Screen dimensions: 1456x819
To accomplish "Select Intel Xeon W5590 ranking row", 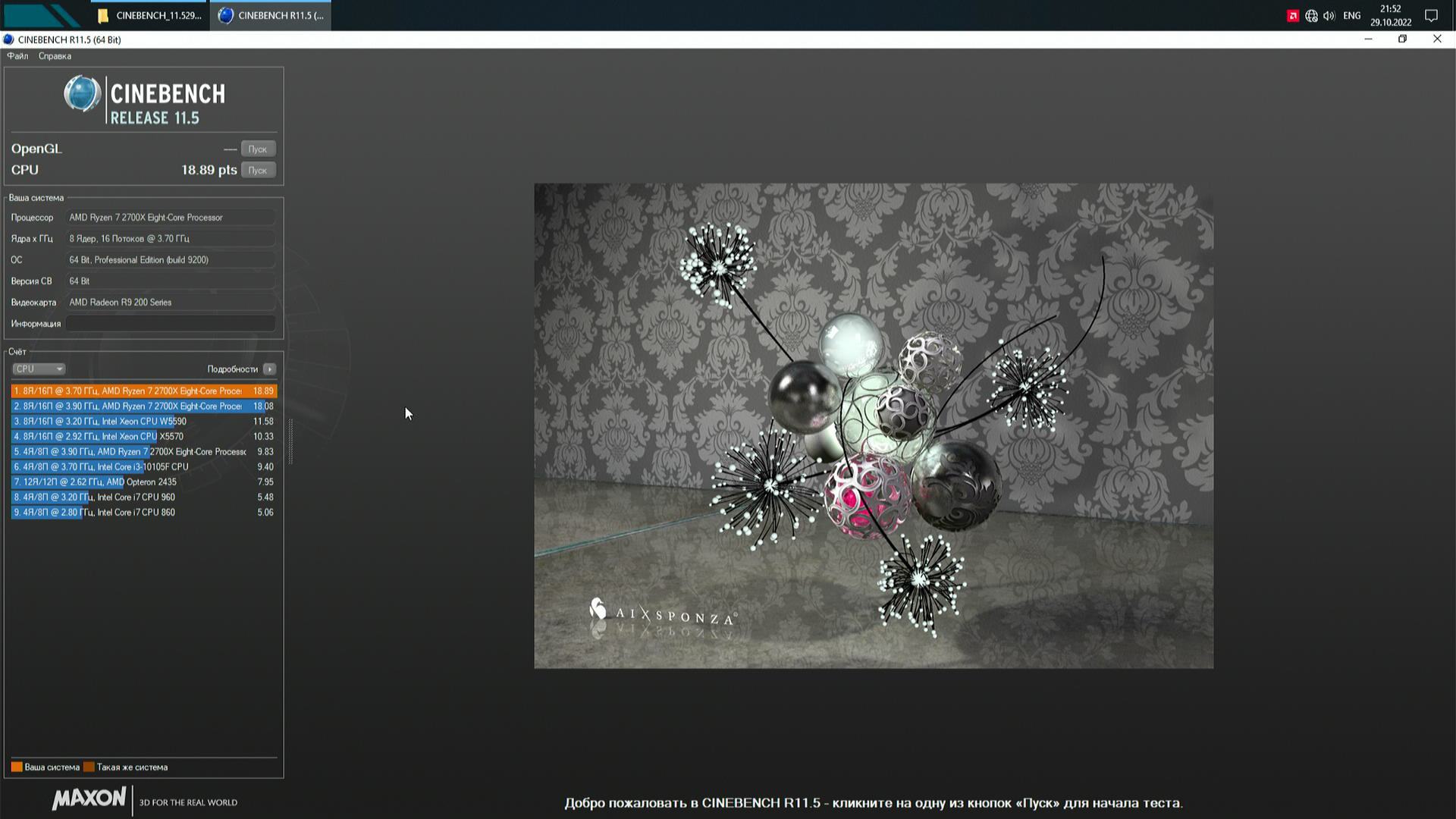I will coord(143,422).
